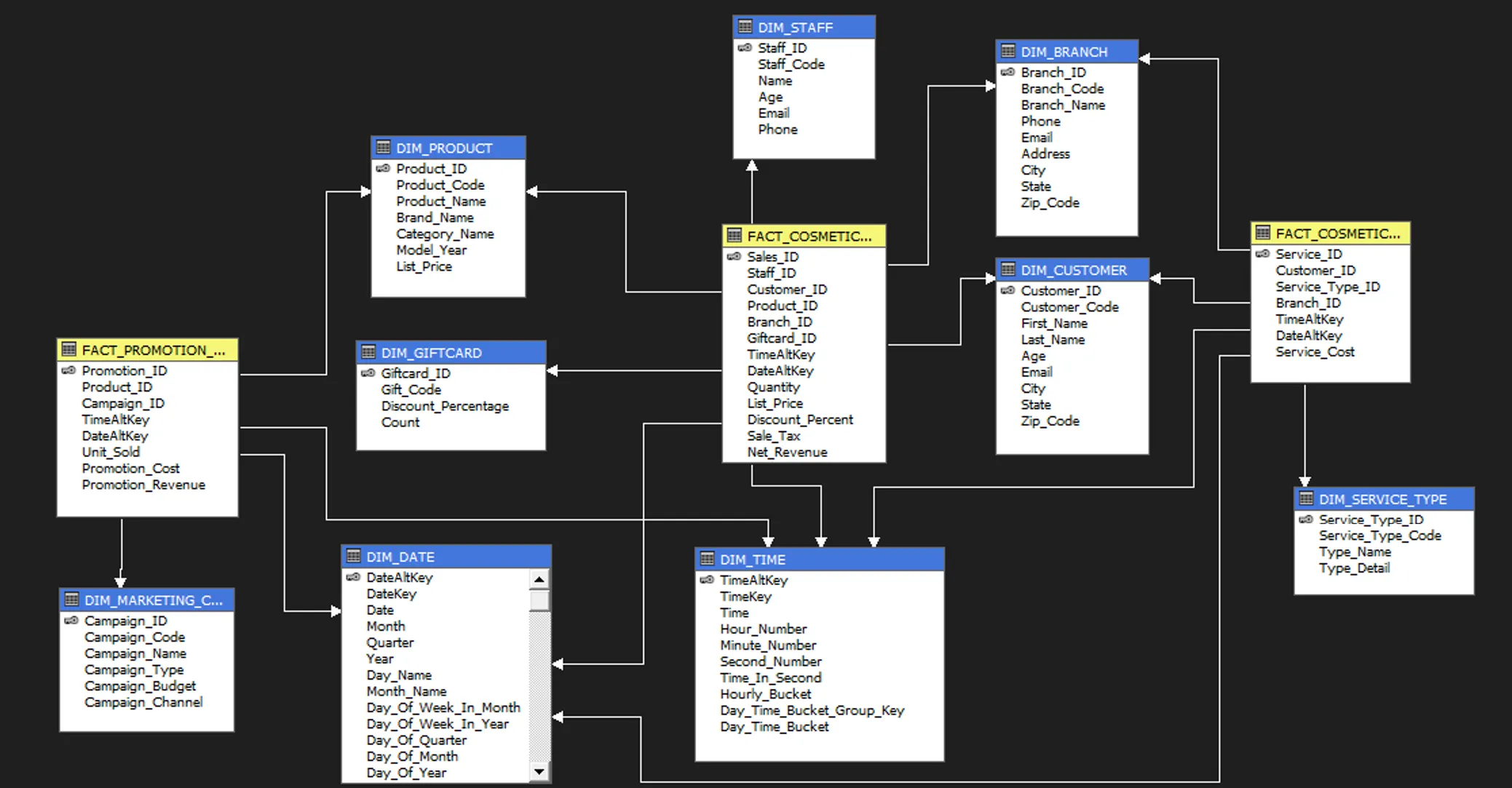Click the primary key icon beside Service_ID
Viewport: 1512px width, 788px height.
(x=1262, y=253)
